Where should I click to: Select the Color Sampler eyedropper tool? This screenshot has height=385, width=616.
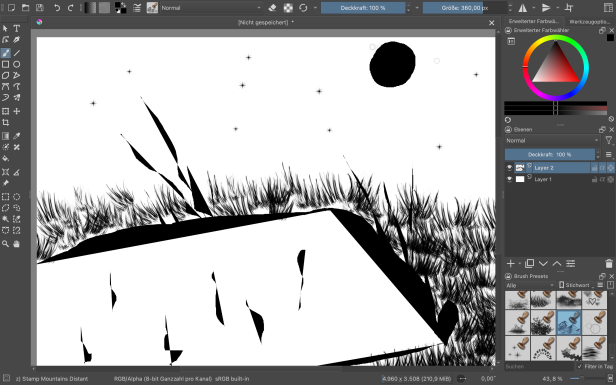pyautogui.click(x=16, y=136)
